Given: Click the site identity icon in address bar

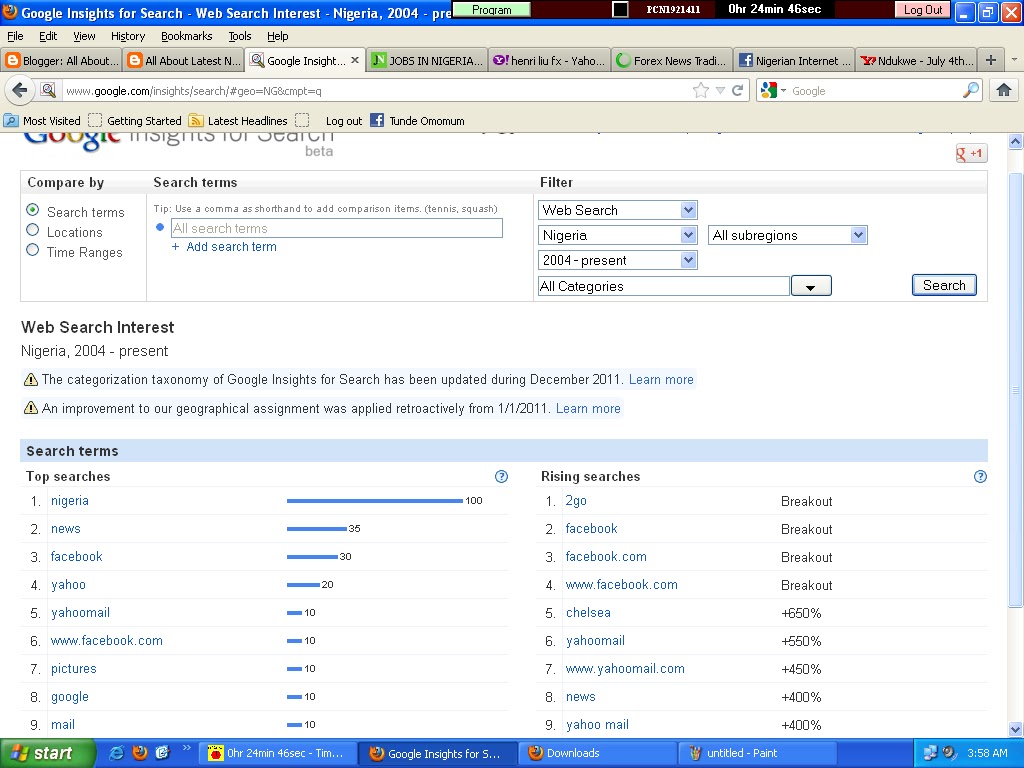Looking at the screenshot, I should click(x=48, y=90).
